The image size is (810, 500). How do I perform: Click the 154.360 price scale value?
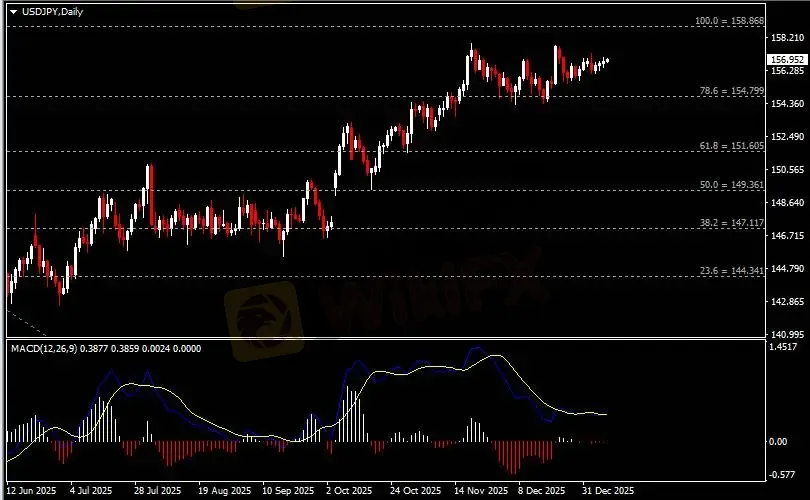(x=787, y=104)
